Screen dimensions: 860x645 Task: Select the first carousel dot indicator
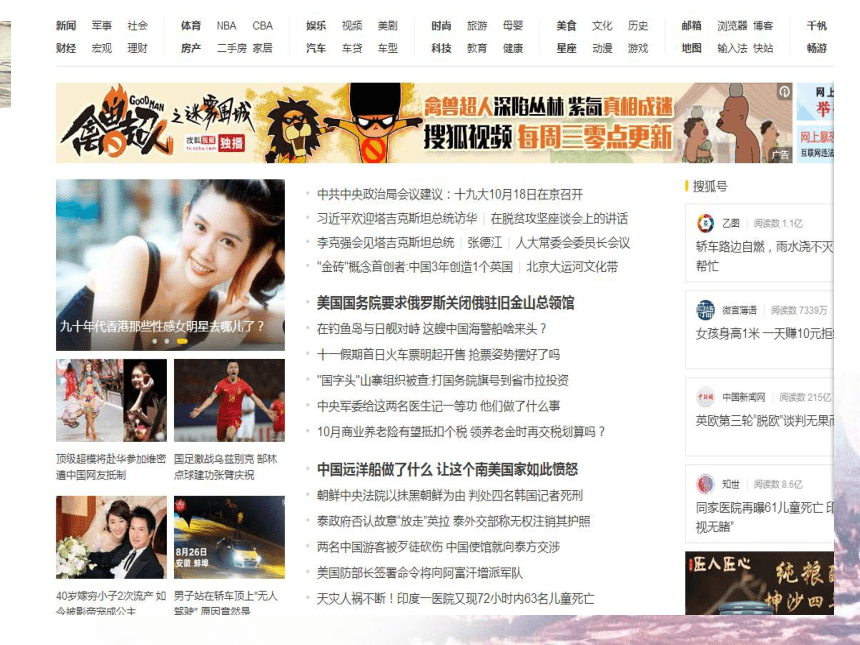[x=155, y=341]
